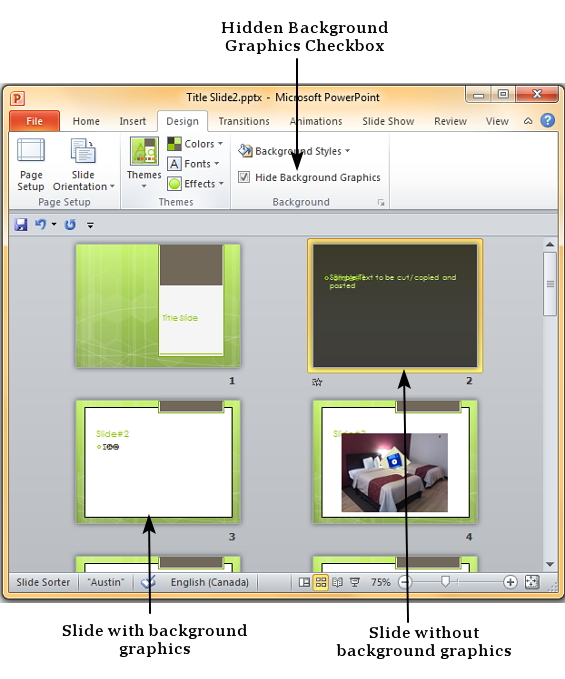Click the Slide Sorter status bar label
The height and width of the screenshot is (679, 565).
coord(43,582)
